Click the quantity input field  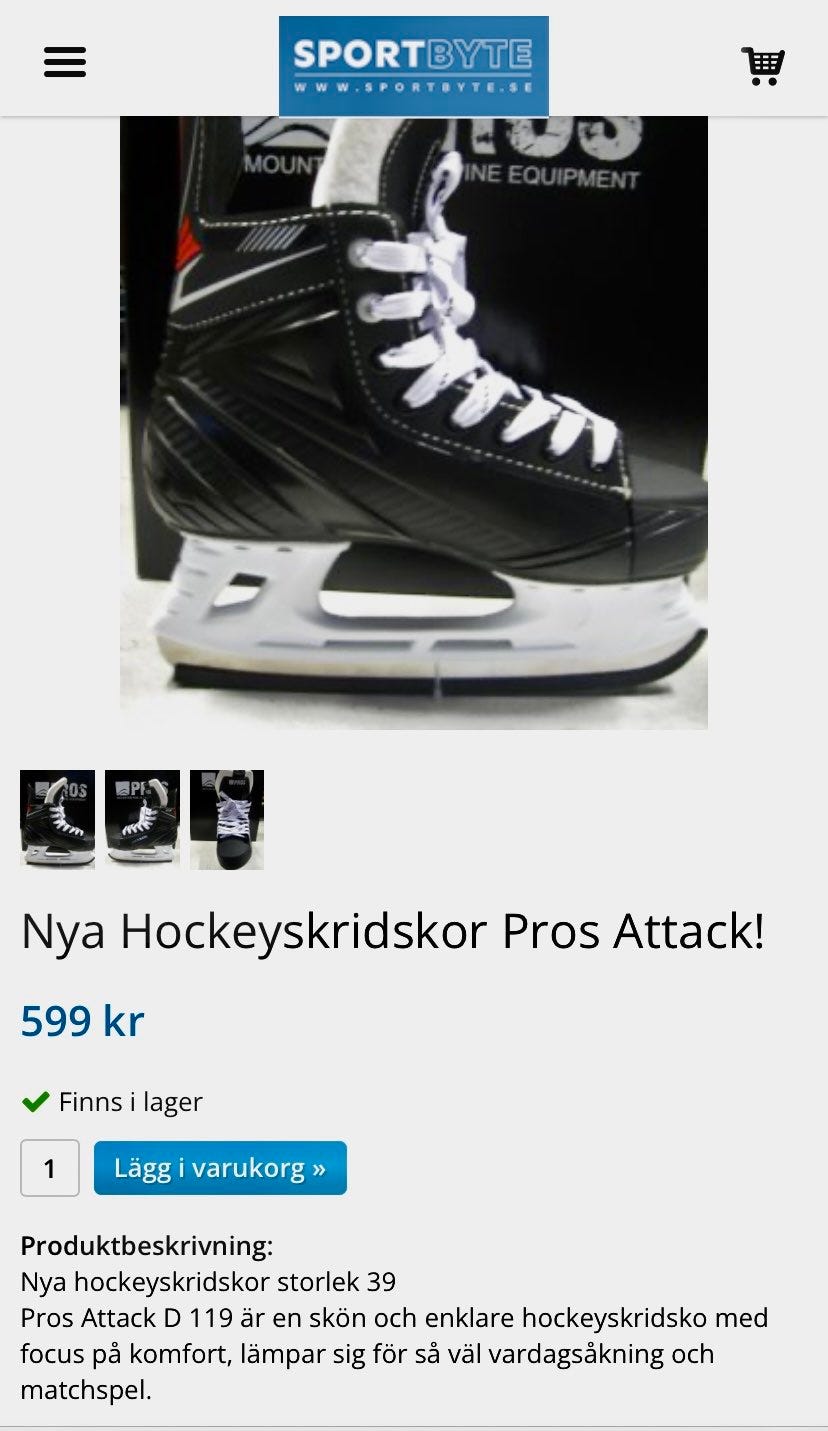pos(50,1168)
